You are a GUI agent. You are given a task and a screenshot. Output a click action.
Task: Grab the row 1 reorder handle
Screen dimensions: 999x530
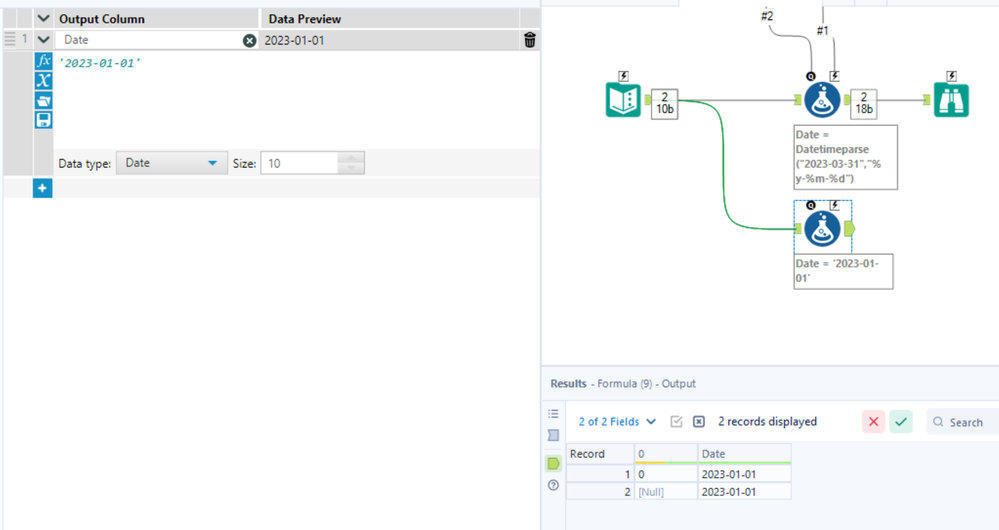(10, 39)
